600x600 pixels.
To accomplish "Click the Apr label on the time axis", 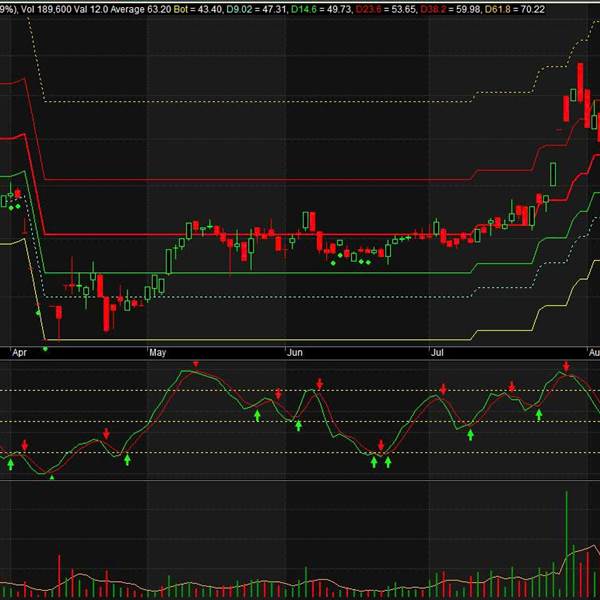I will (x=20, y=352).
